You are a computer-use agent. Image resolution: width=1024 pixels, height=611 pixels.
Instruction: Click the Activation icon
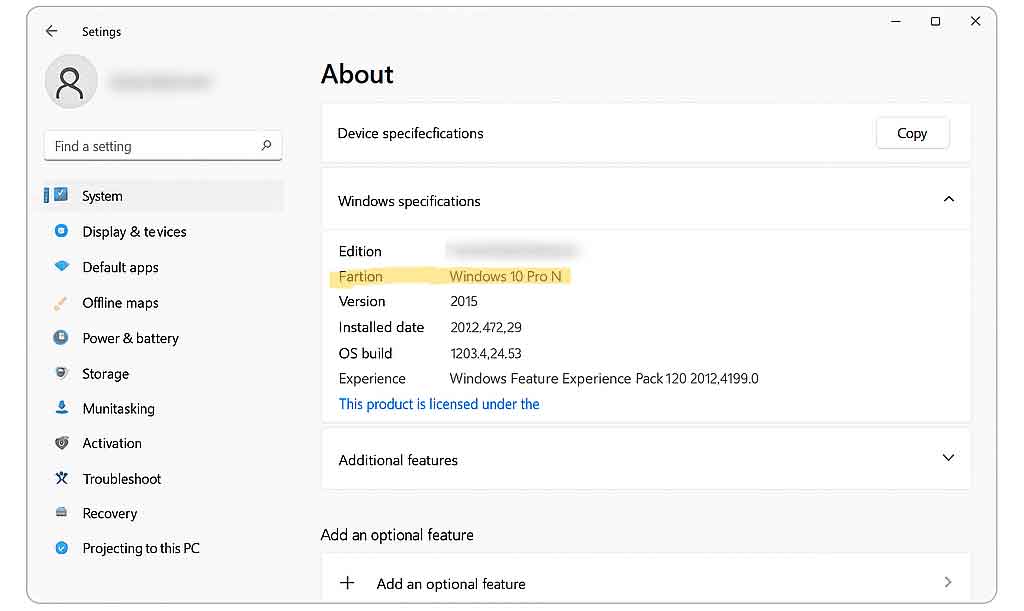(61, 443)
